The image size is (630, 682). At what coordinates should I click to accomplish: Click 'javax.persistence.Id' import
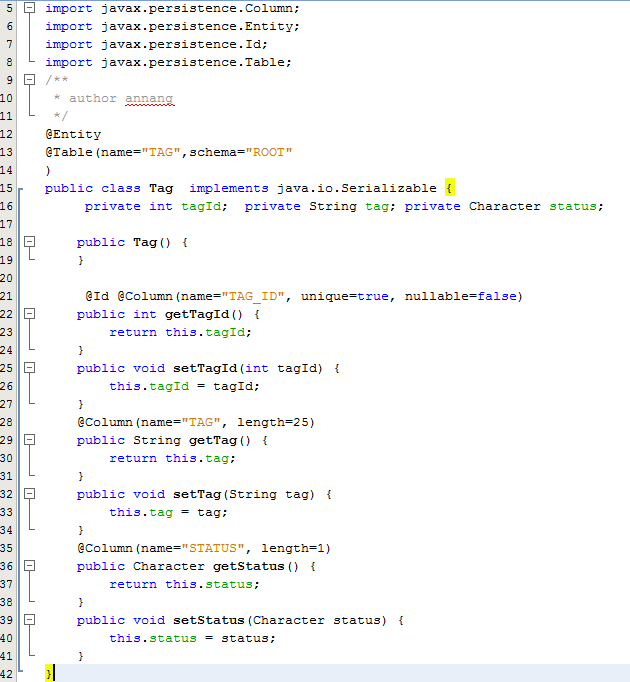[x=181, y=44]
